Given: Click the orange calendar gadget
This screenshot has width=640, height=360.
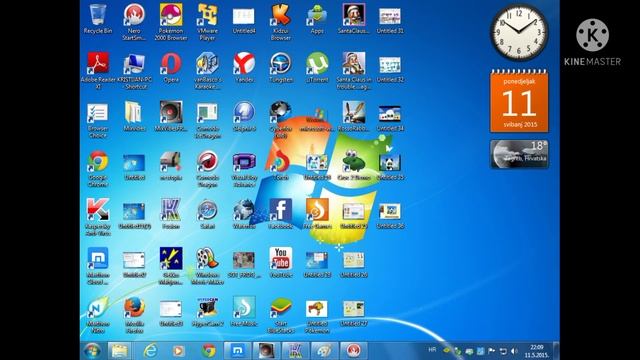Looking at the screenshot, I should (x=519, y=101).
